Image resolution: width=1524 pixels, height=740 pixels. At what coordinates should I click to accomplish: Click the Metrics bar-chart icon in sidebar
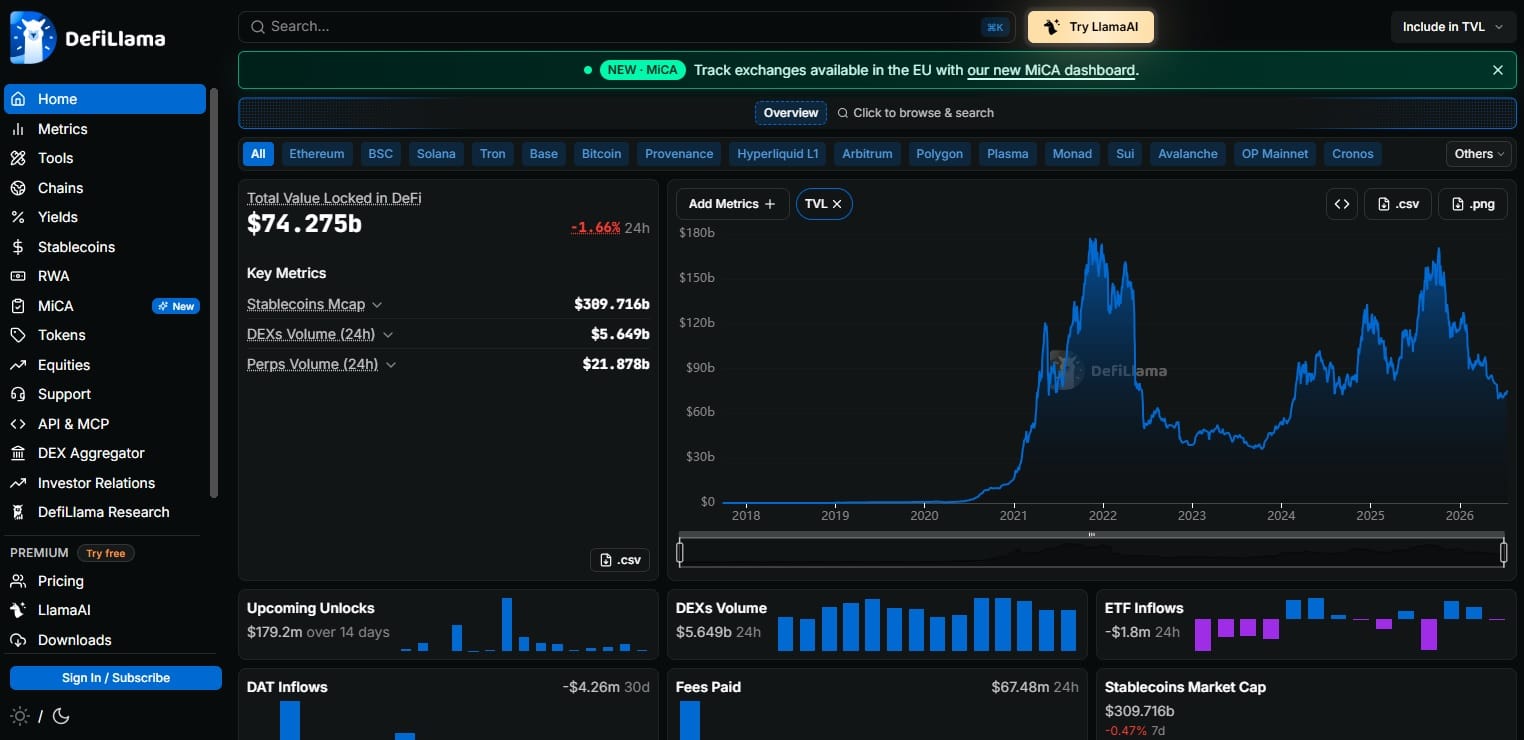pyautogui.click(x=18, y=129)
